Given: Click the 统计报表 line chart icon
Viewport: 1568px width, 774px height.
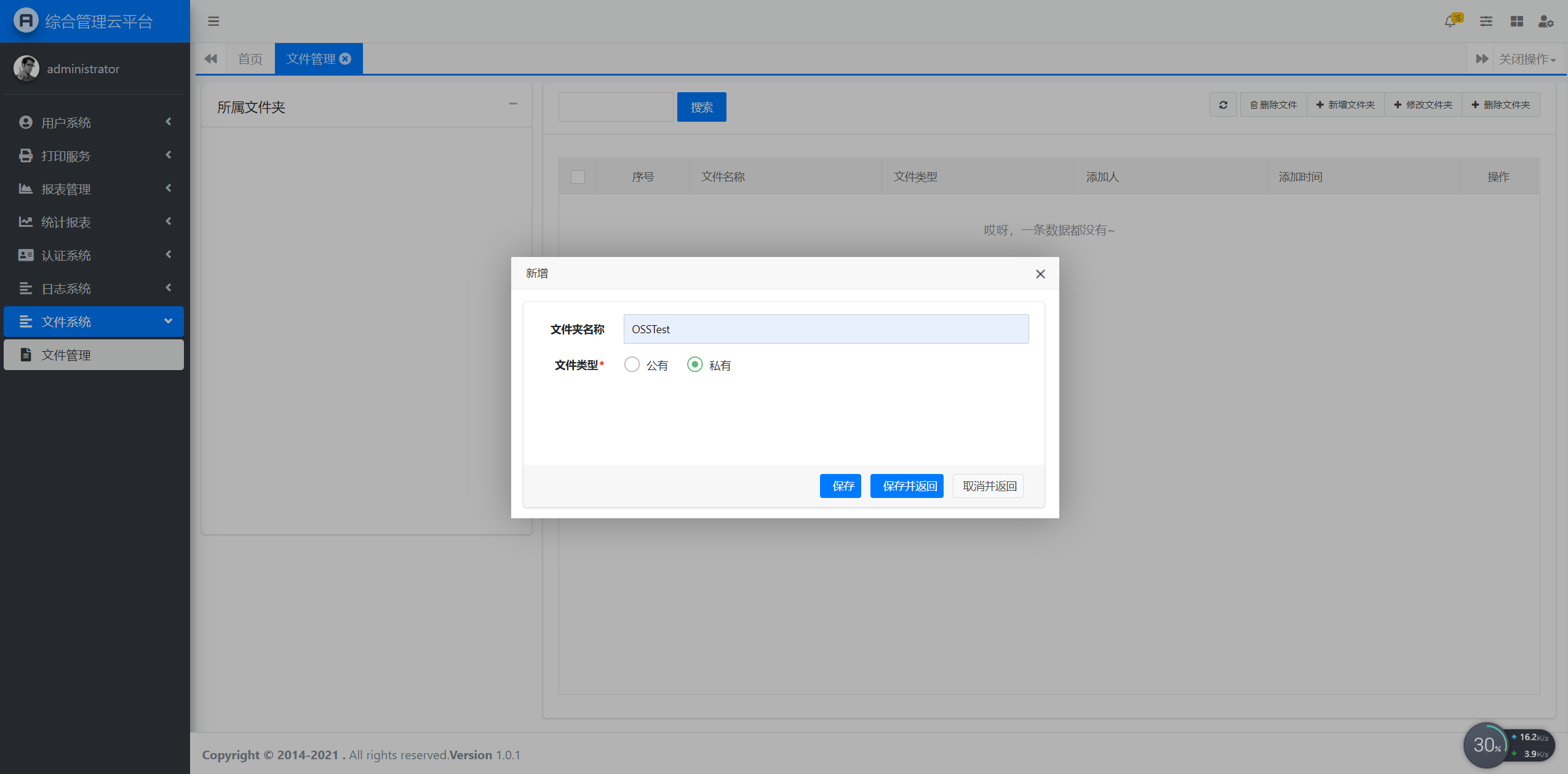Looking at the screenshot, I should coord(26,222).
